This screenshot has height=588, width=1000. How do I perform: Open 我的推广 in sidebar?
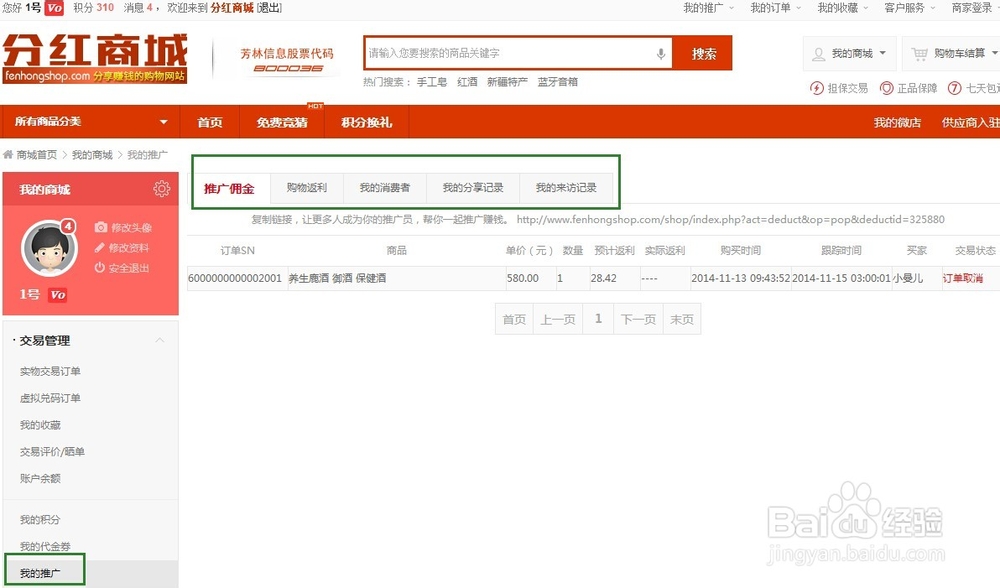(x=40, y=573)
